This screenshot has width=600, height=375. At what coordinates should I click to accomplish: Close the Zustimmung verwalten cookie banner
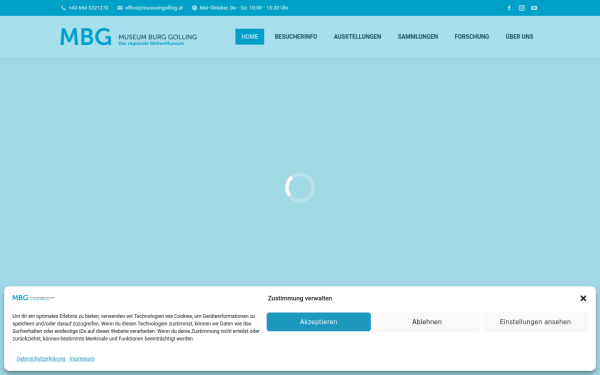[583, 298]
